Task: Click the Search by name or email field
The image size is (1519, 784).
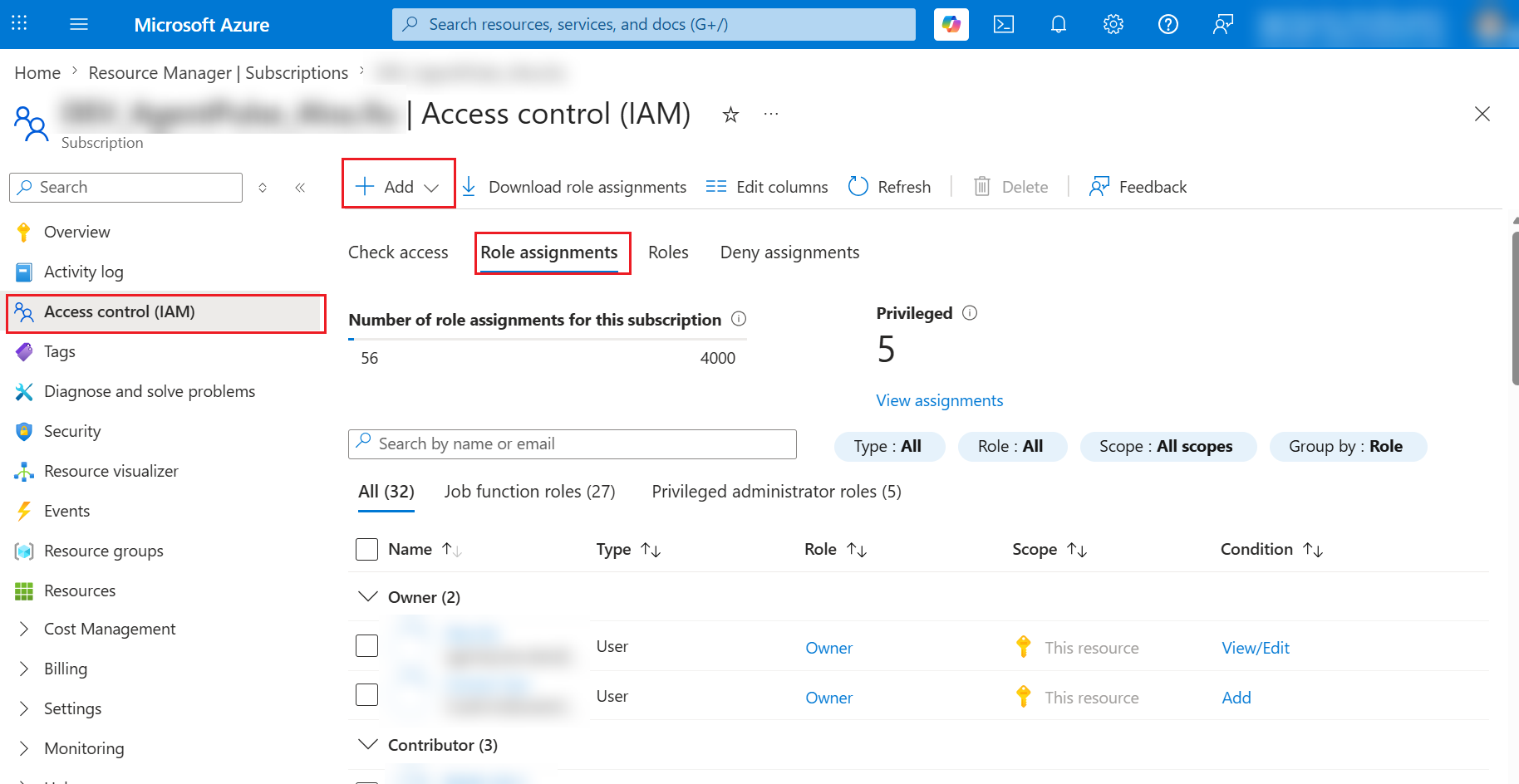Action: [573, 444]
